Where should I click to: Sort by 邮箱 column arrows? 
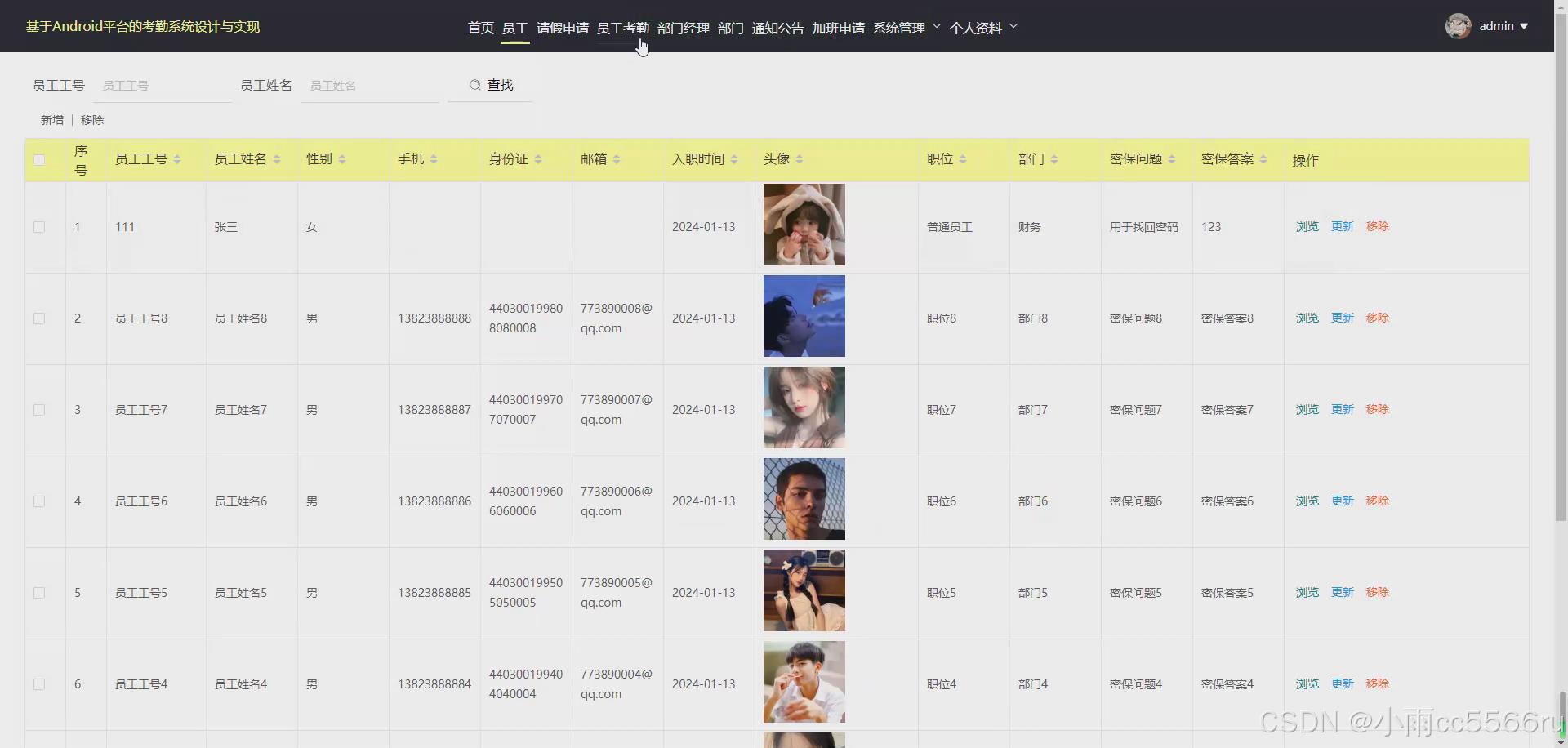[617, 159]
